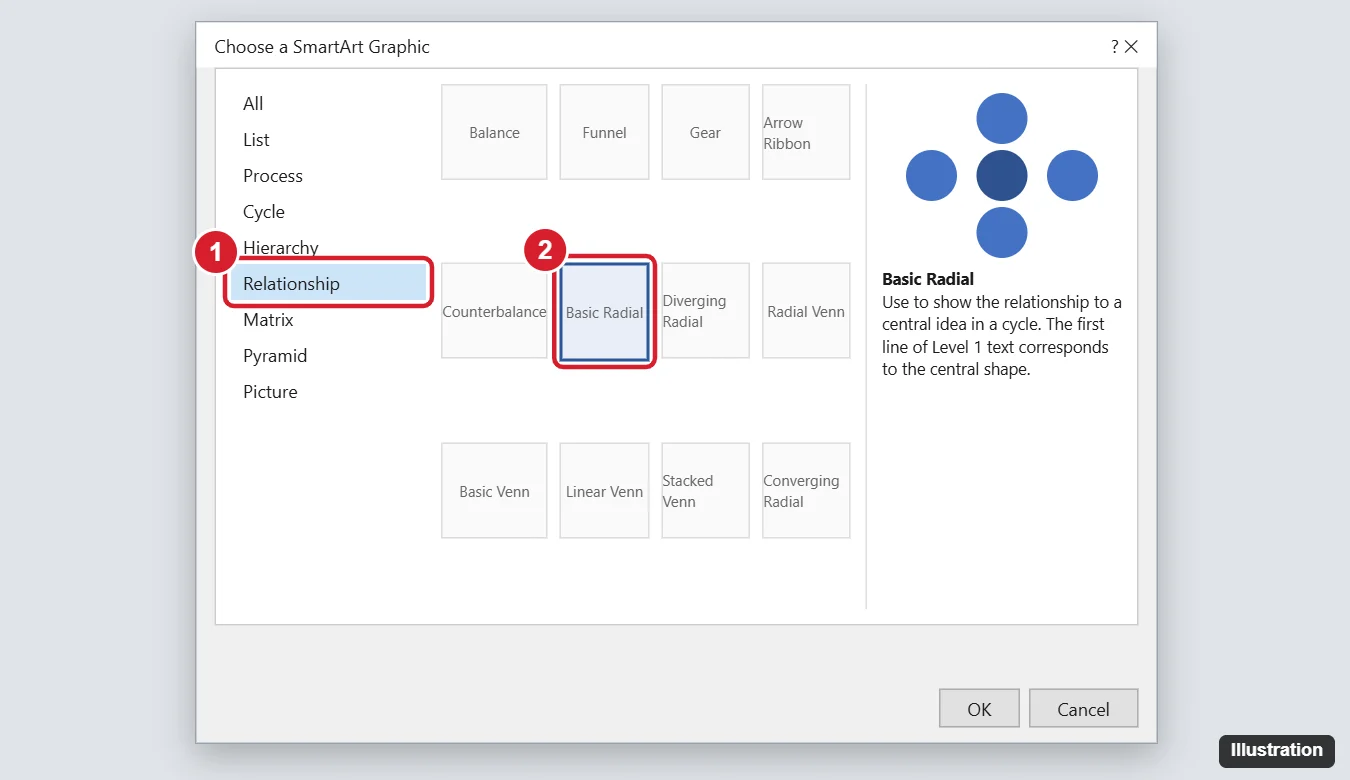Image resolution: width=1350 pixels, height=780 pixels.
Task: Pick the Arrow Ribbon layout
Action: [x=806, y=132]
